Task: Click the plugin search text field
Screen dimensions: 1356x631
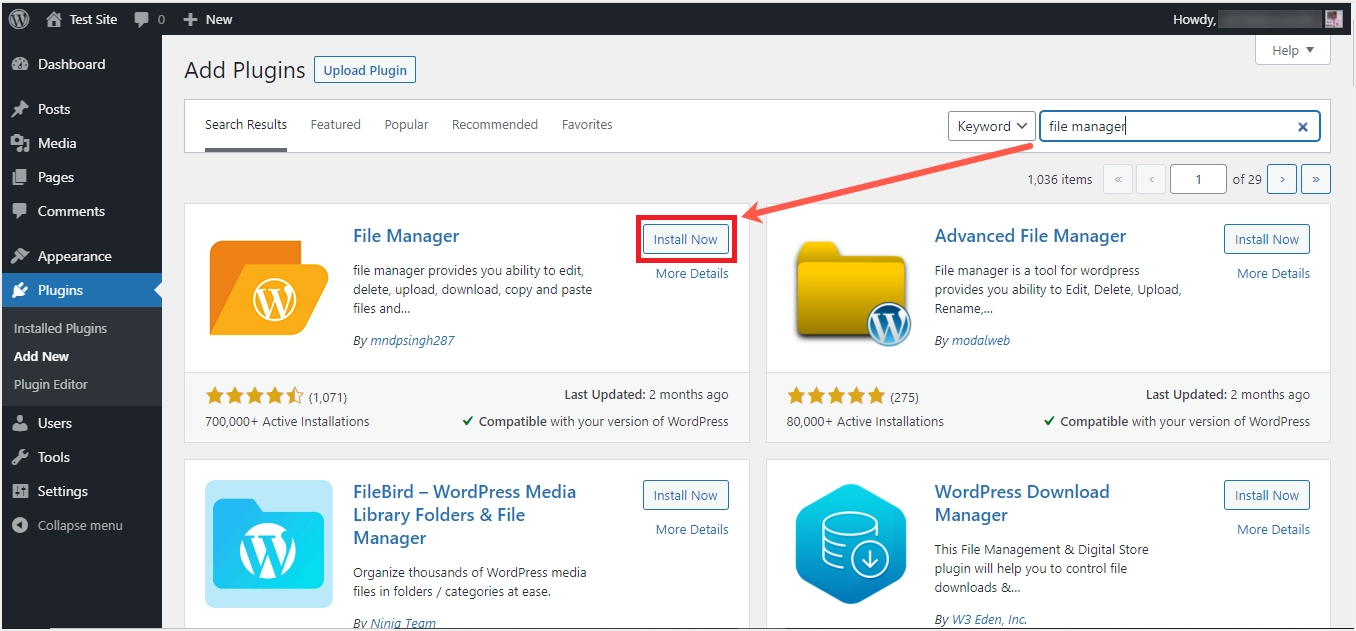Action: (1180, 126)
